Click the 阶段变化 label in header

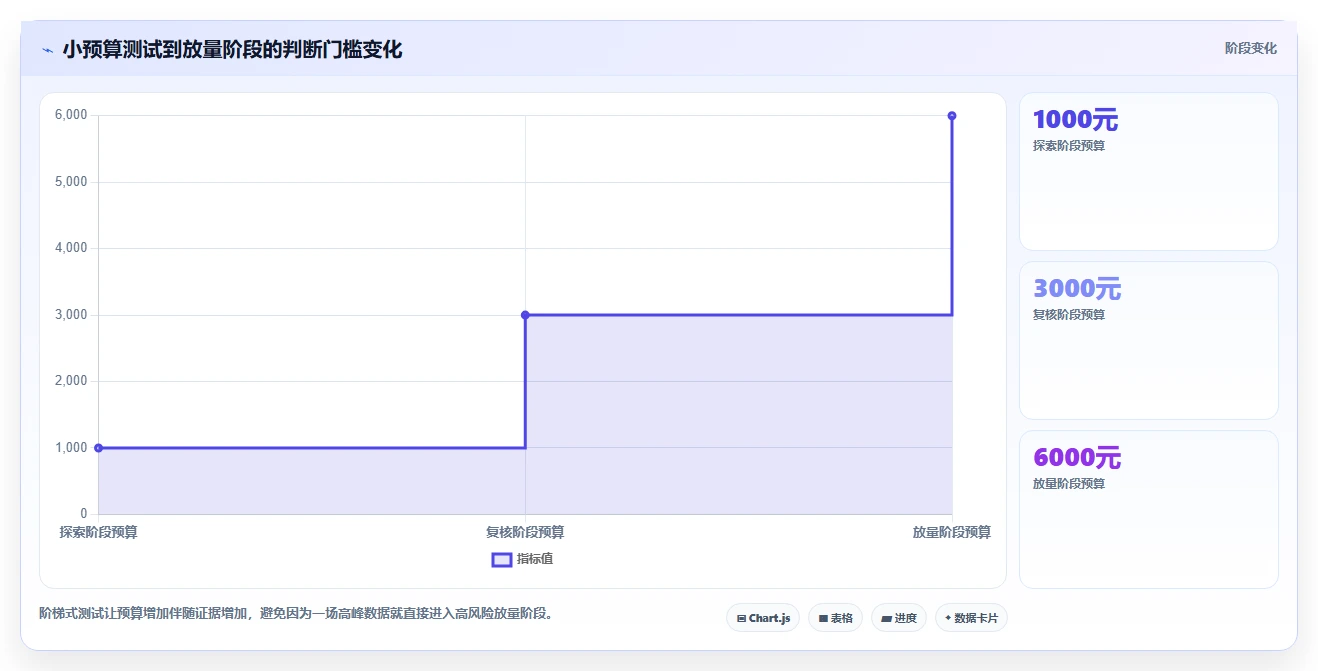[x=1250, y=48]
